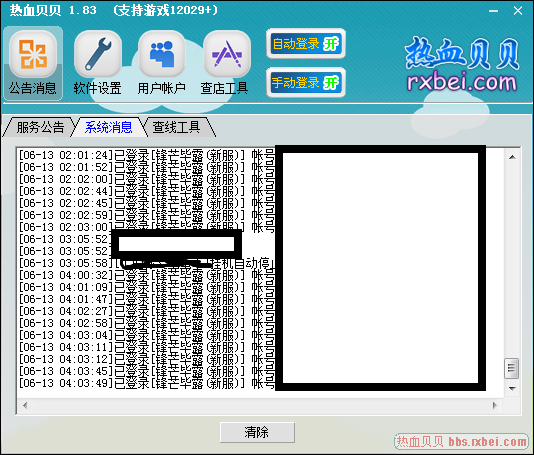Image resolution: width=534 pixels, height=455 pixels.
Task: Toggle 手动登录 manual login switch
Action: click(x=306, y=82)
